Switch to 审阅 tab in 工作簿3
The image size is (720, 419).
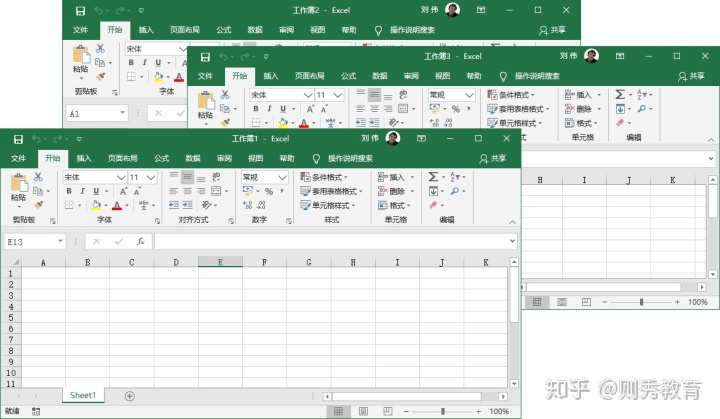tap(411, 76)
